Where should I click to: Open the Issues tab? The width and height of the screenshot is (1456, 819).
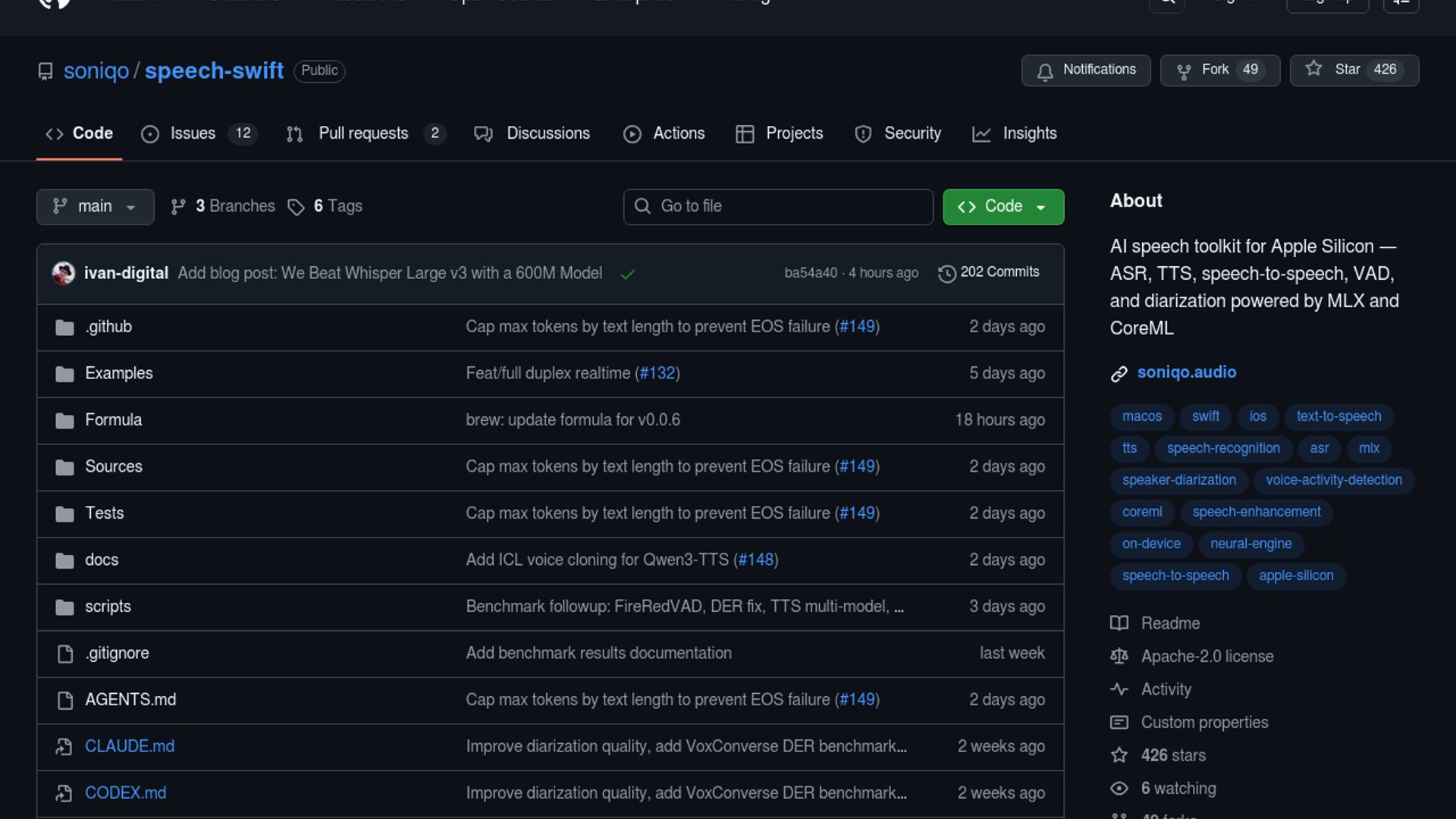(192, 133)
